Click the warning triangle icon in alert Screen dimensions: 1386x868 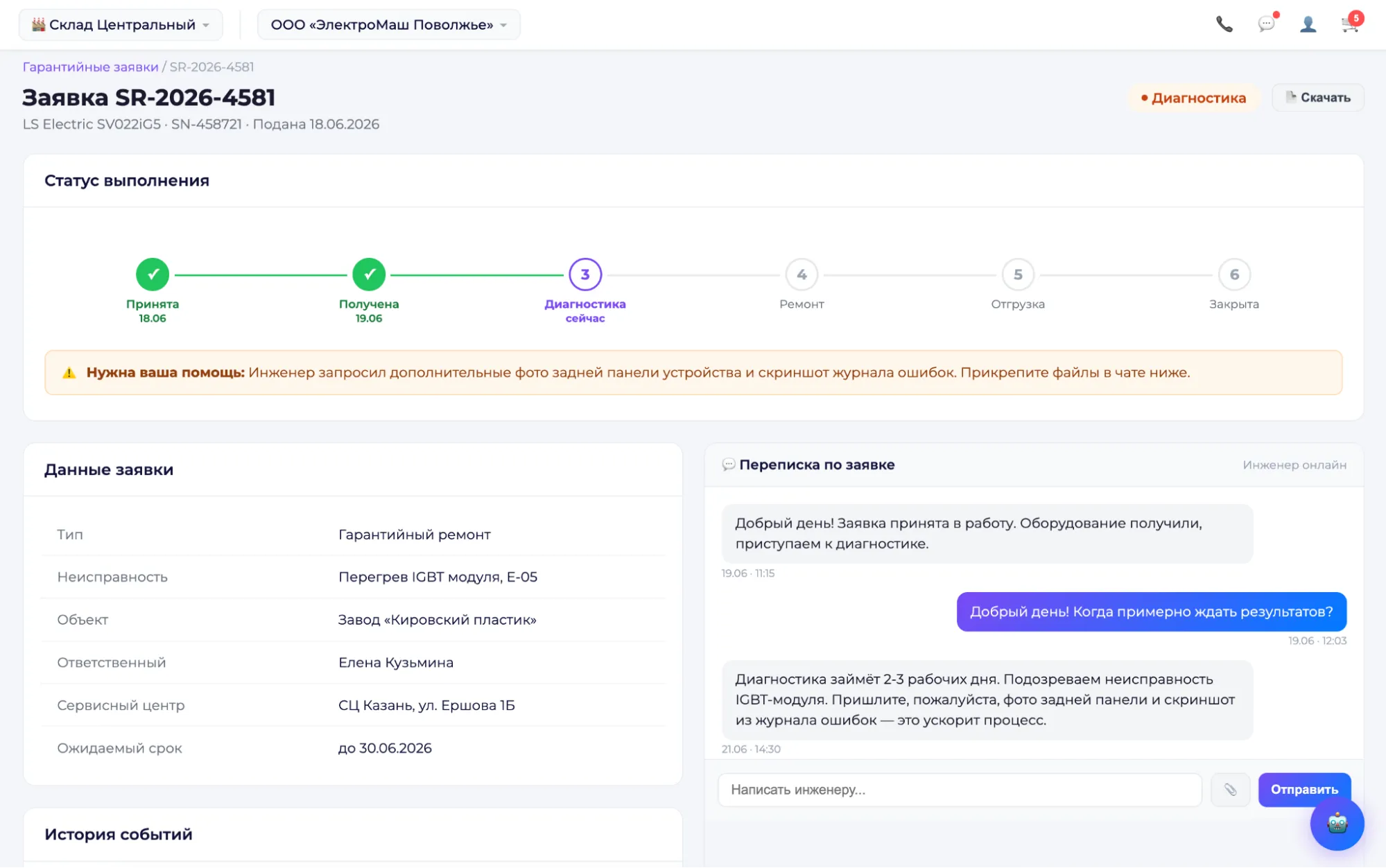click(69, 373)
